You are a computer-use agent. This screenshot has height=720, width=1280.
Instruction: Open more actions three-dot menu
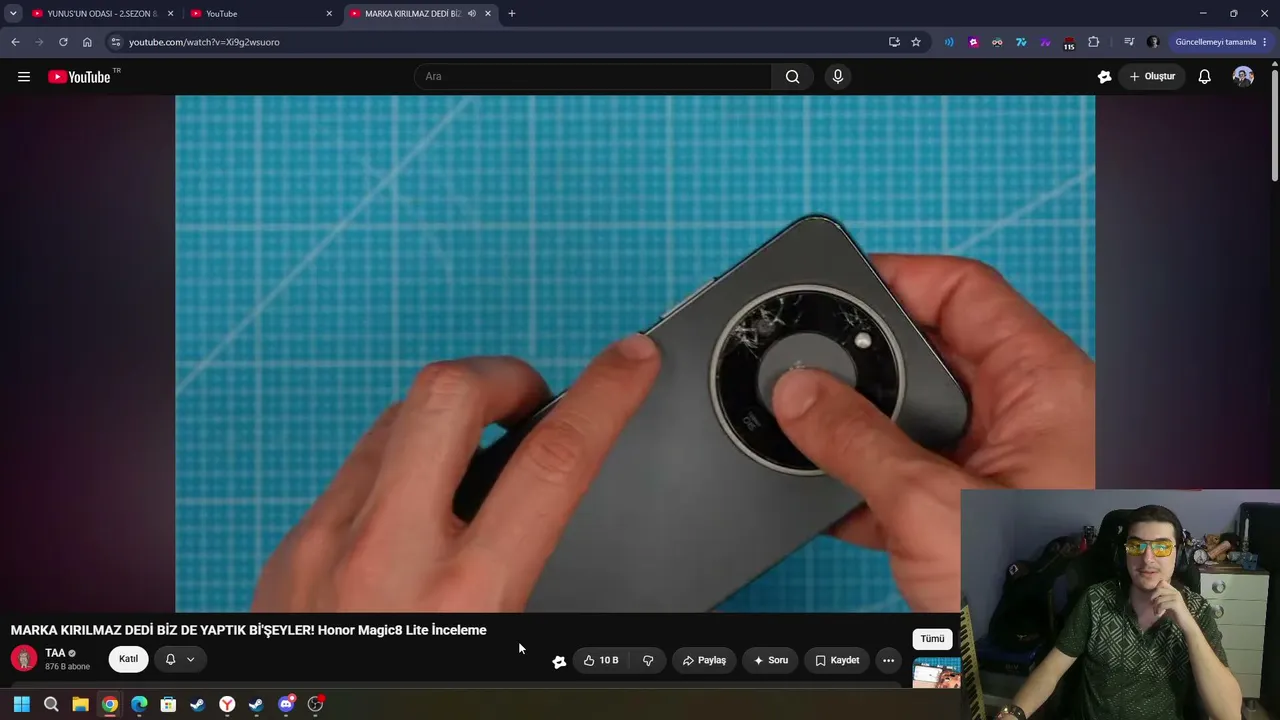pyautogui.click(x=888, y=660)
